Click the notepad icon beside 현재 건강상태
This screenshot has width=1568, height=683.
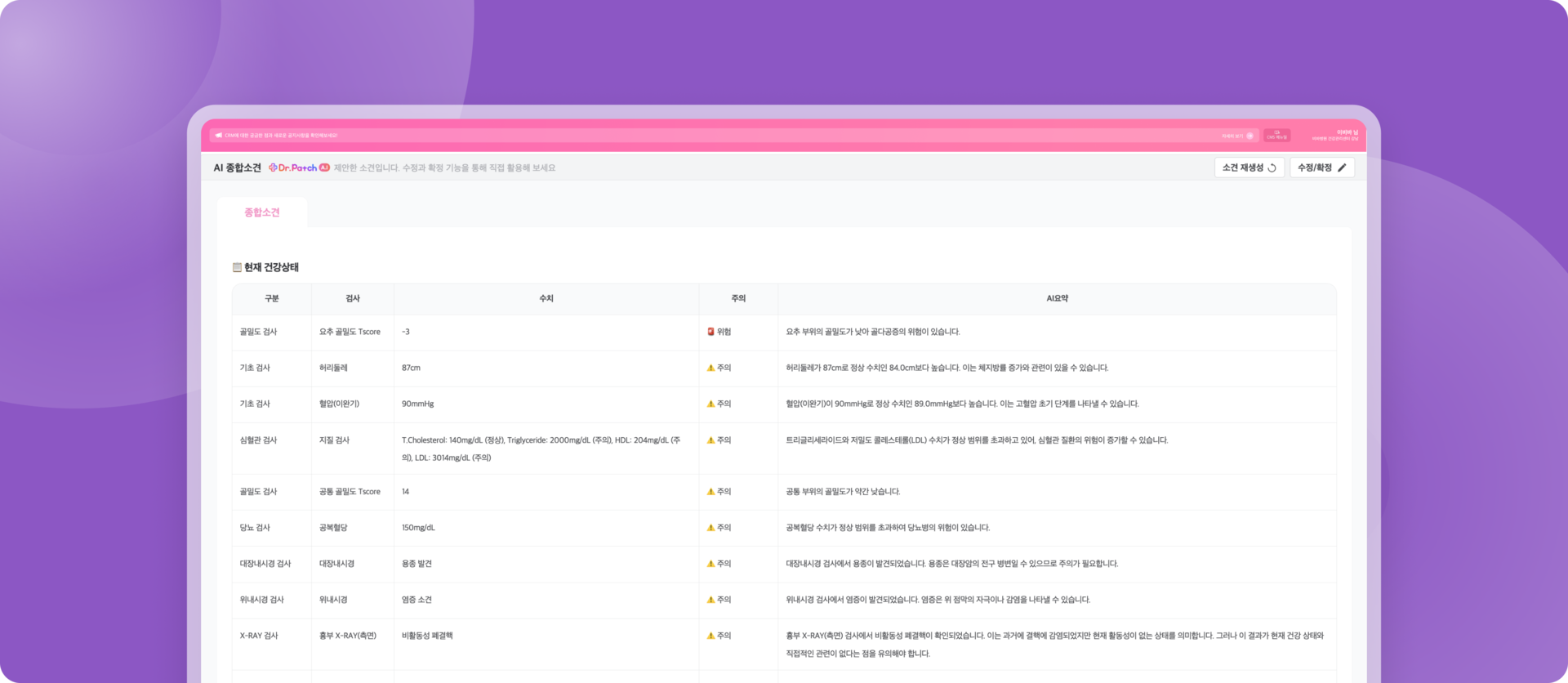click(x=237, y=267)
